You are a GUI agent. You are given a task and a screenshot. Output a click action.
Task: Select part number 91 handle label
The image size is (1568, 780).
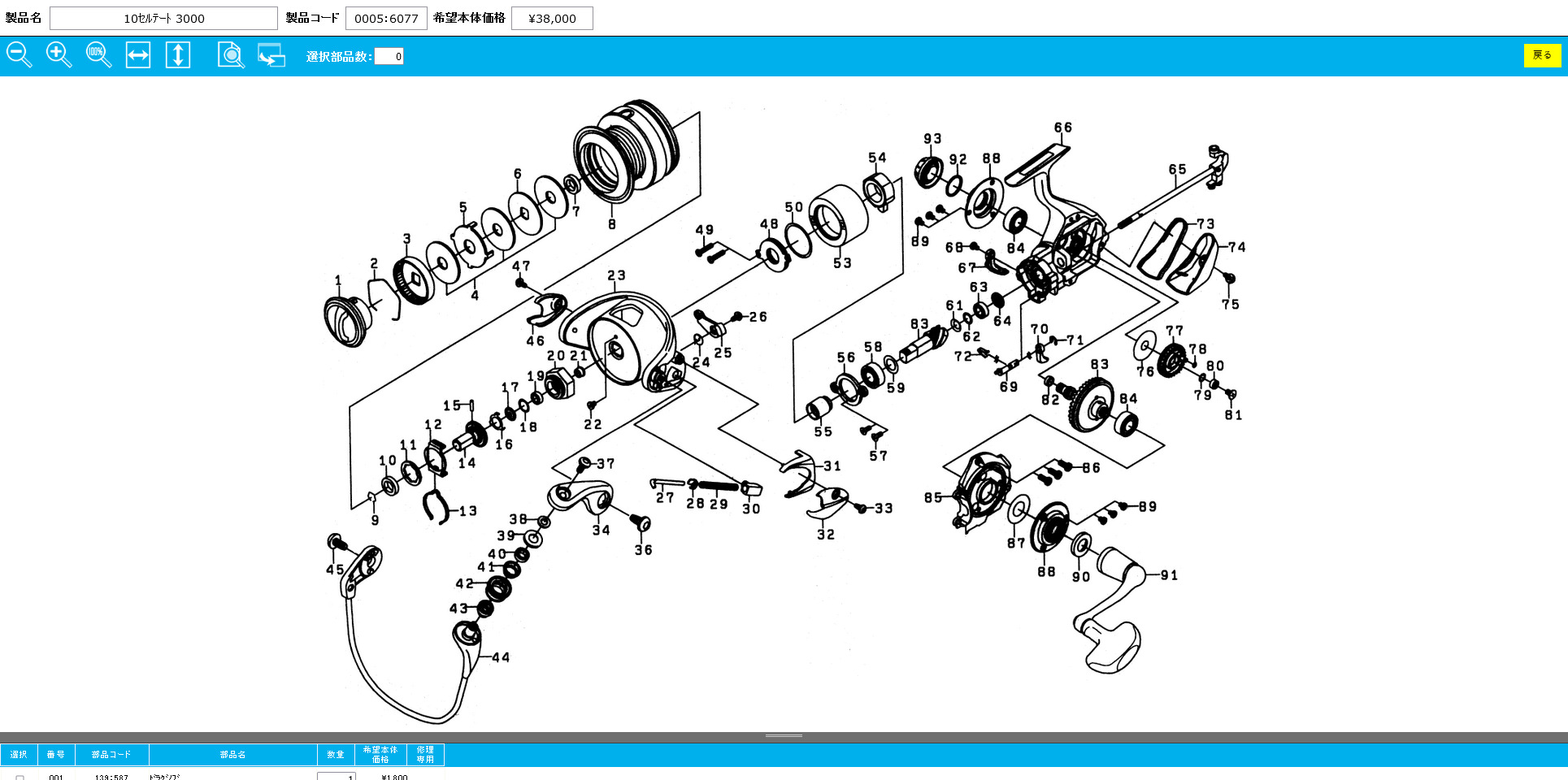(x=1169, y=575)
